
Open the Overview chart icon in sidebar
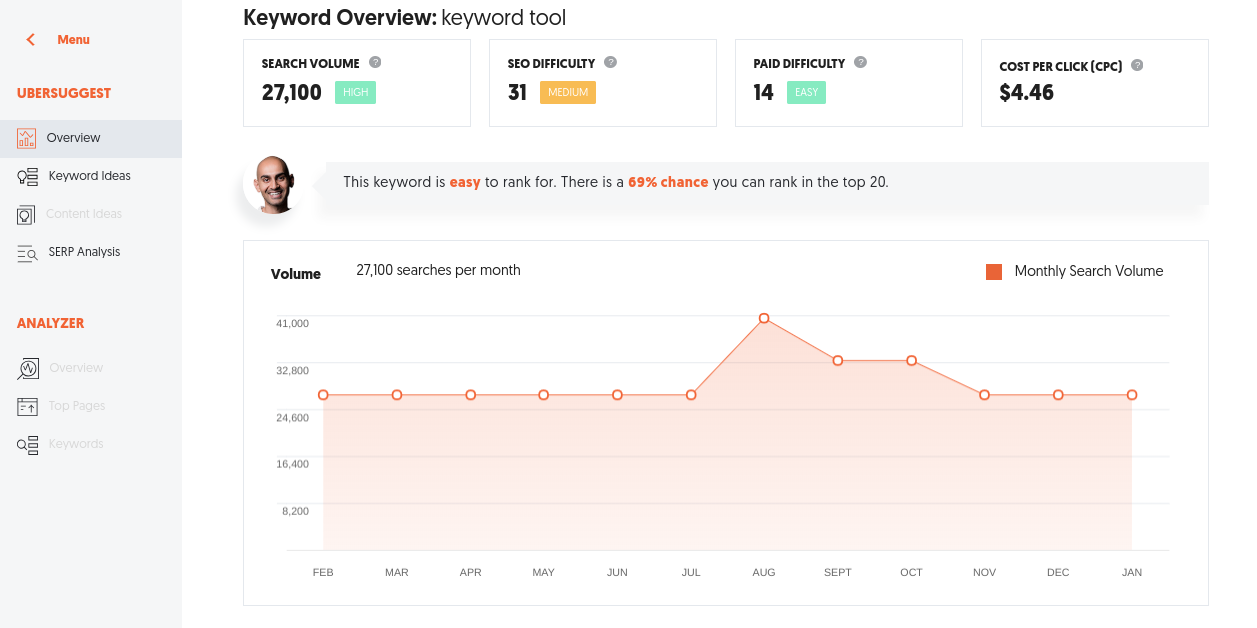coord(27,138)
